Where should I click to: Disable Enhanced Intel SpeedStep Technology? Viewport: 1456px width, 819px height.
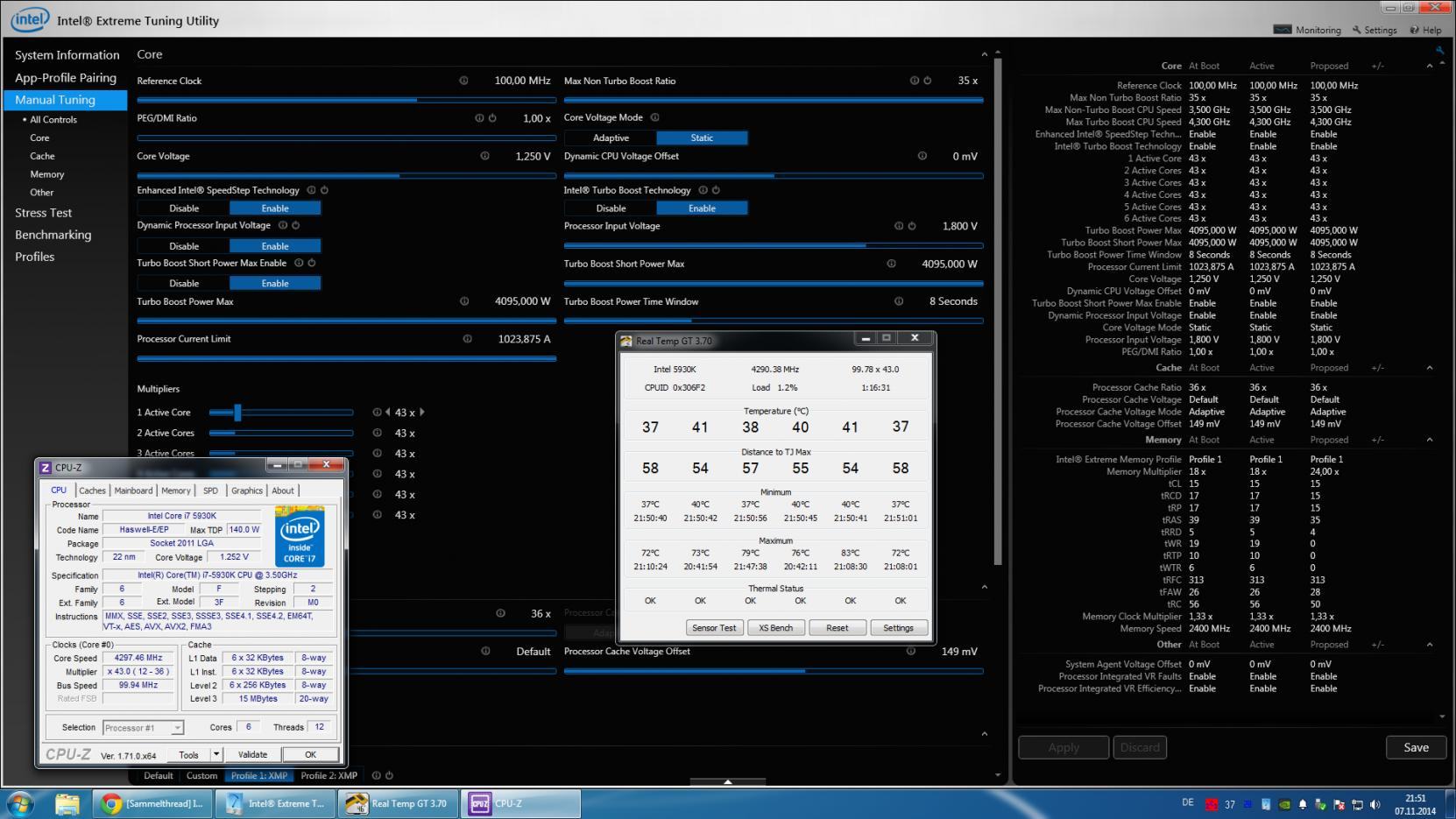pyautogui.click(x=184, y=208)
